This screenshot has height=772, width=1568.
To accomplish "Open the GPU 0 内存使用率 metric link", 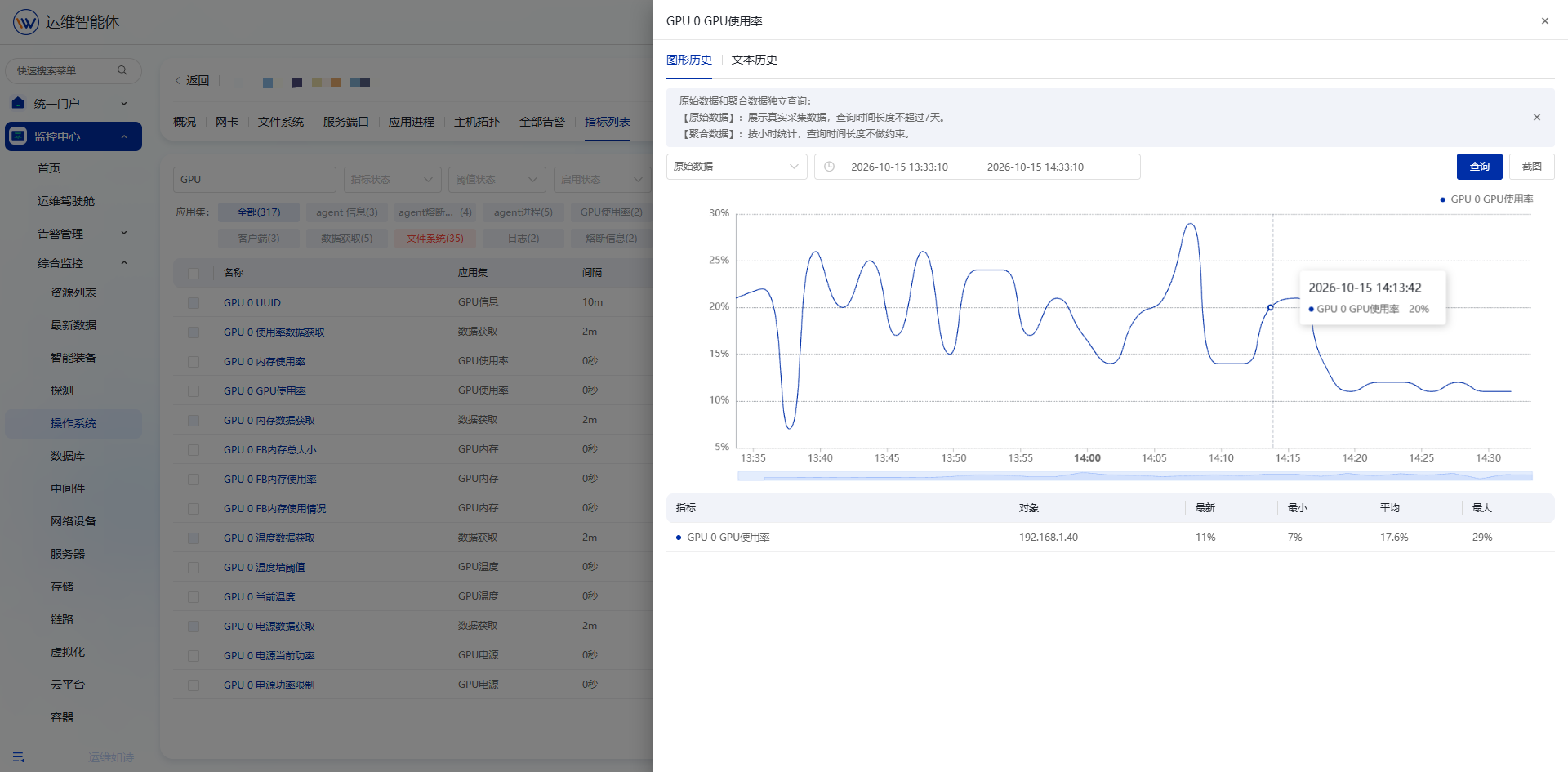I will [265, 362].
